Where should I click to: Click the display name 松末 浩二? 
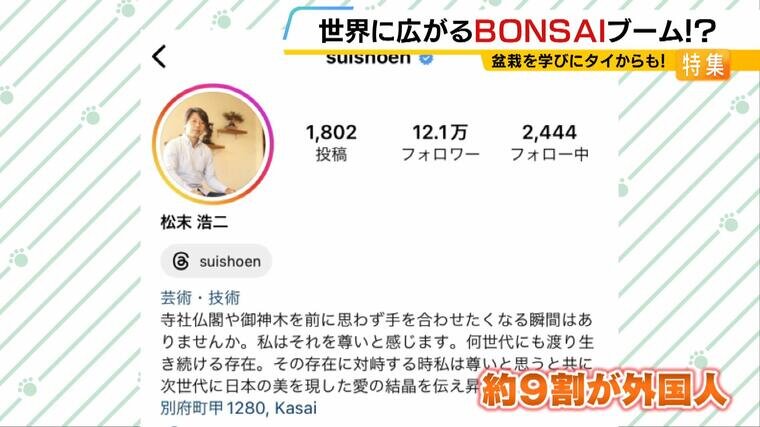click(194, 222)
